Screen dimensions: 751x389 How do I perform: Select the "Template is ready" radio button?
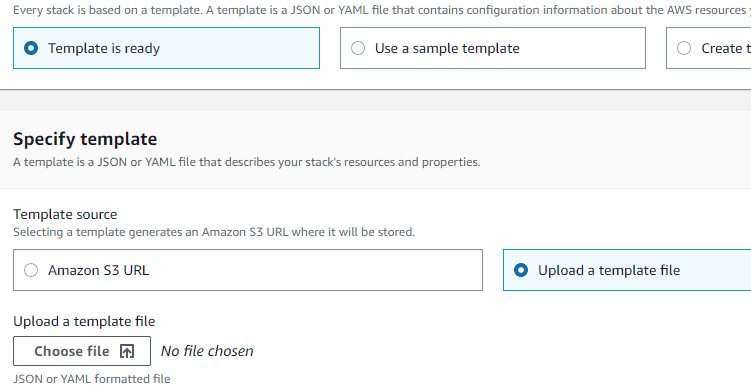pos(31,48)
